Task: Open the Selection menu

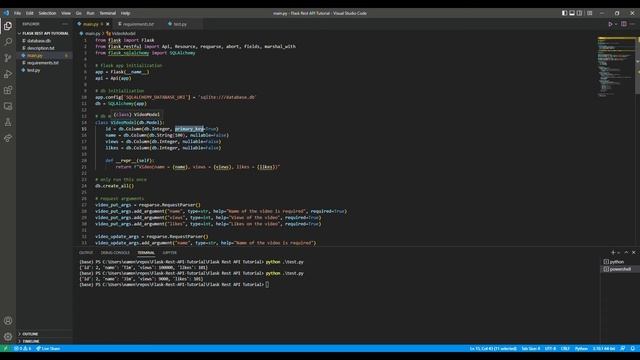Action: [47, 13]
